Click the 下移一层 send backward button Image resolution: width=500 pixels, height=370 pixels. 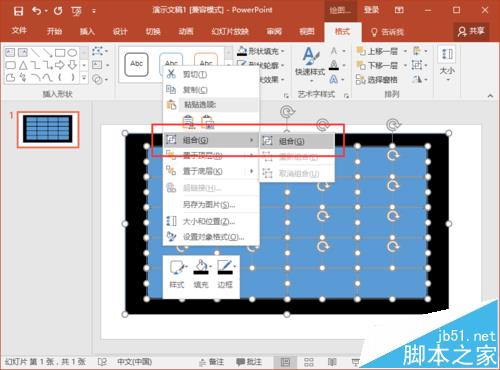click(377, 65)
